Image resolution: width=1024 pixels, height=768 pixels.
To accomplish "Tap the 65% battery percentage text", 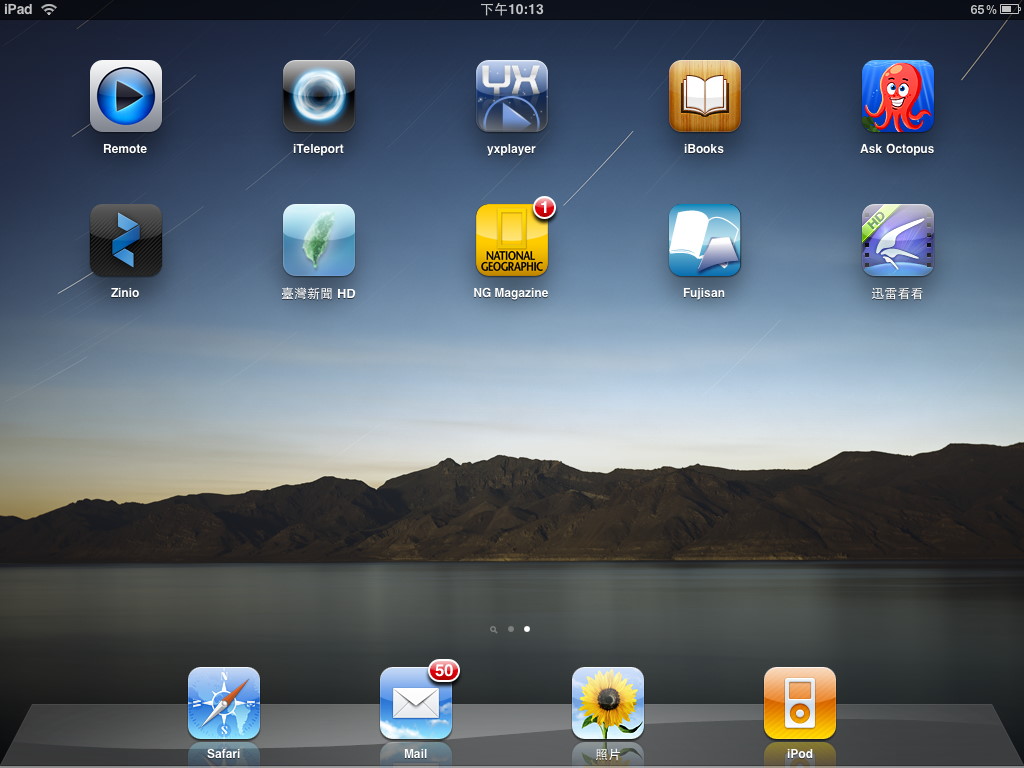I will point(983,9).
